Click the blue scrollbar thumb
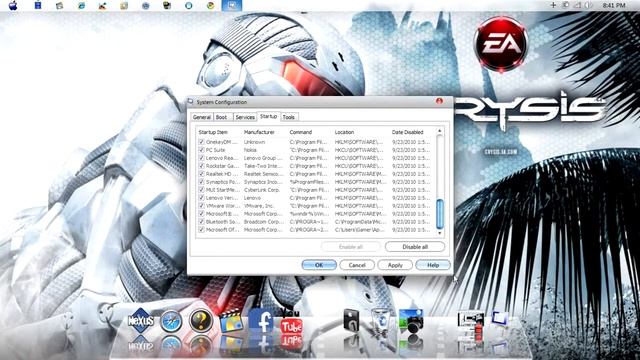 440,214
